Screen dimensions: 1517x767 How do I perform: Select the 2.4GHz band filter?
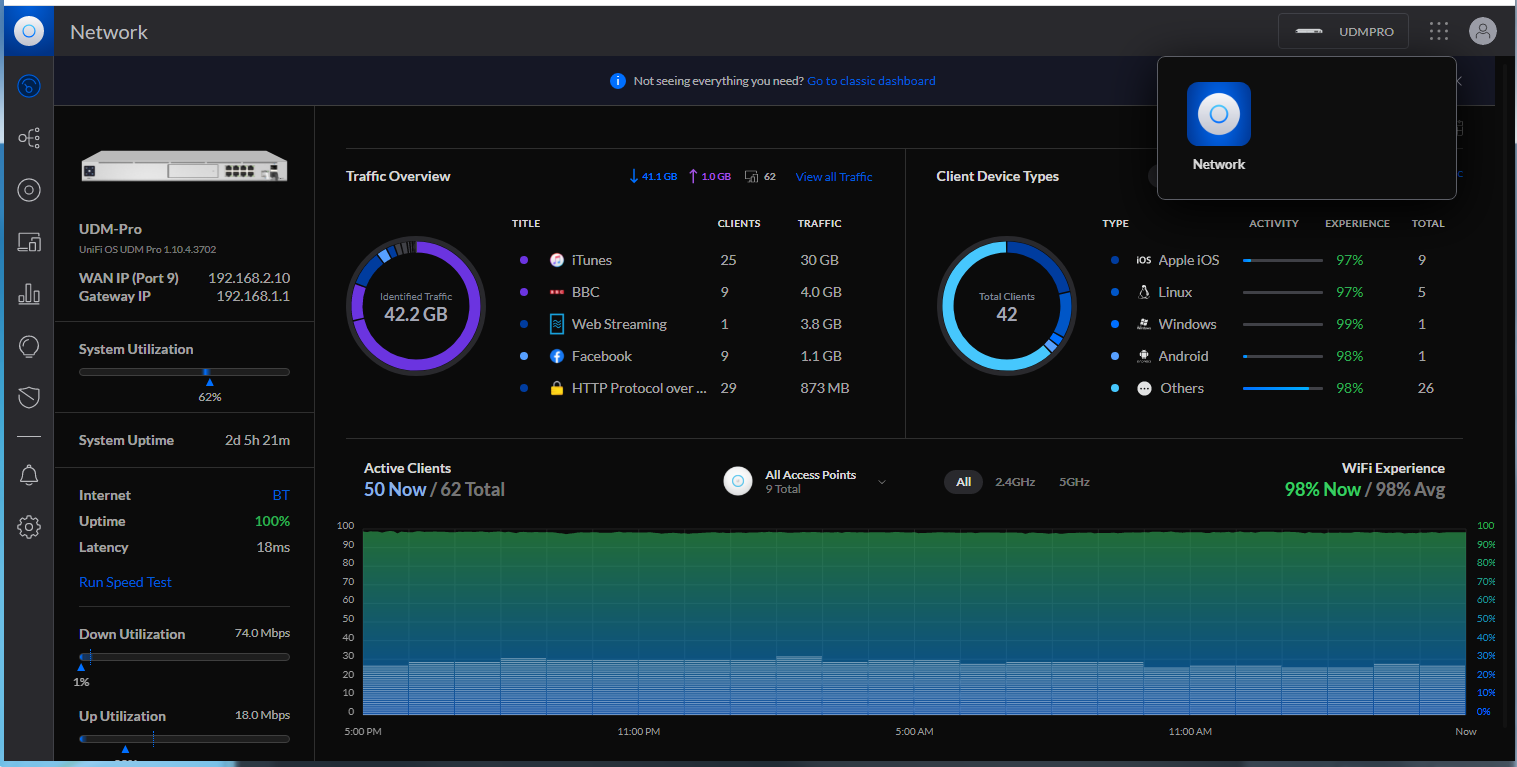[1014, 482]
